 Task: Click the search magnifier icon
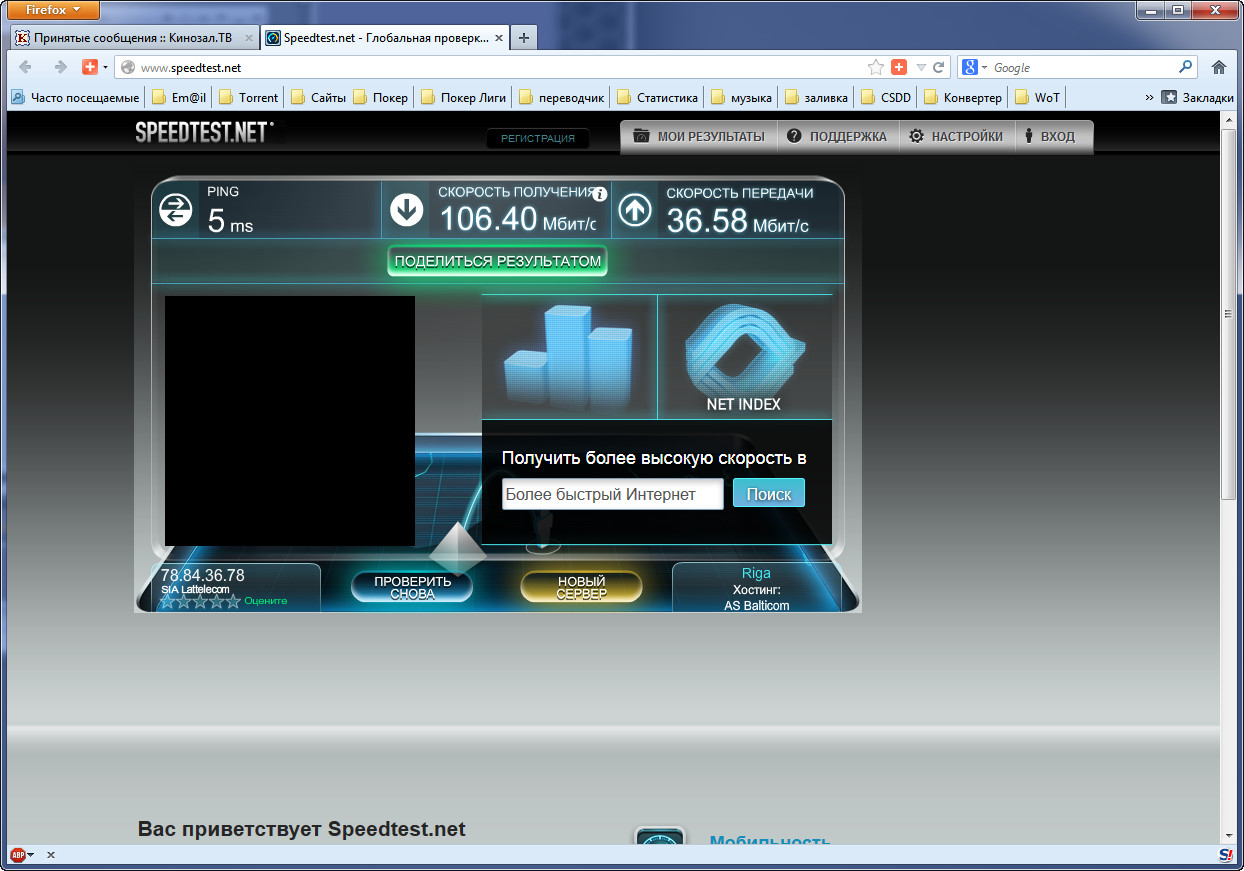pyautogui.click(x=1186, y=67)
